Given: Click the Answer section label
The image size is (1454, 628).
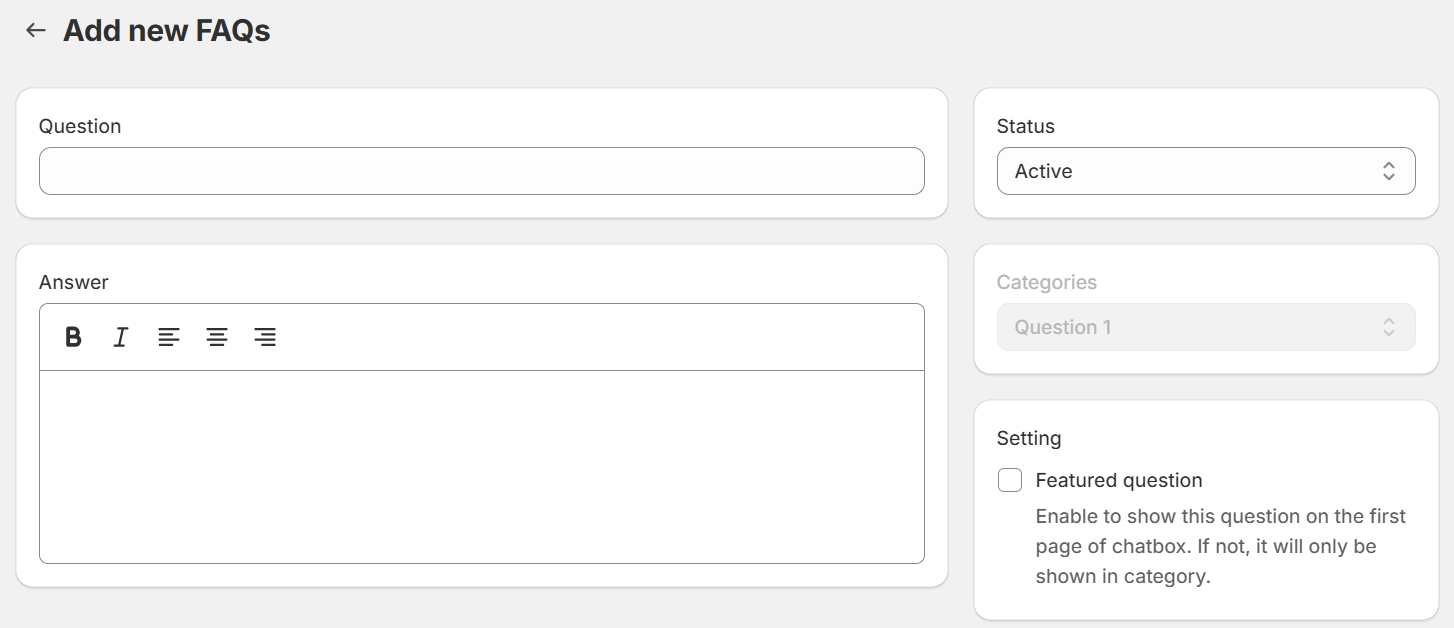Looking at the screenshot, I should (x=74, y=282).
